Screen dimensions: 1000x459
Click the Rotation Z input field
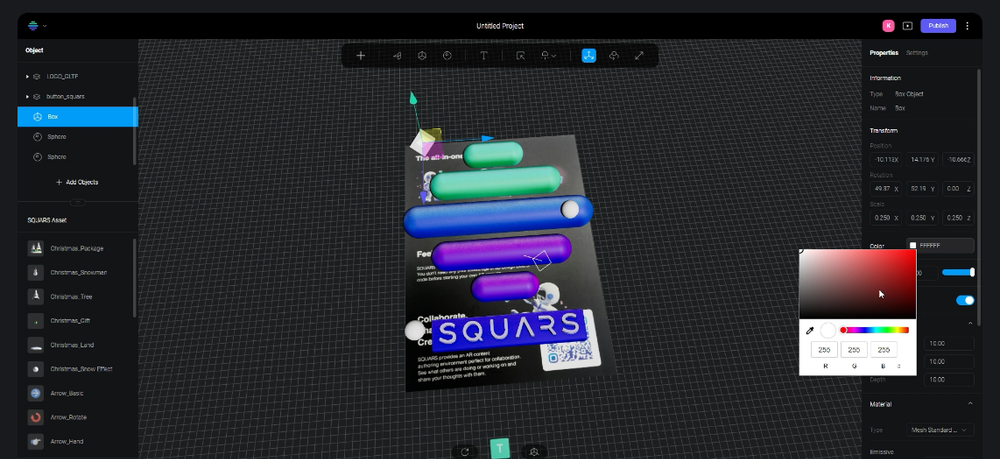tap(958, 189)
